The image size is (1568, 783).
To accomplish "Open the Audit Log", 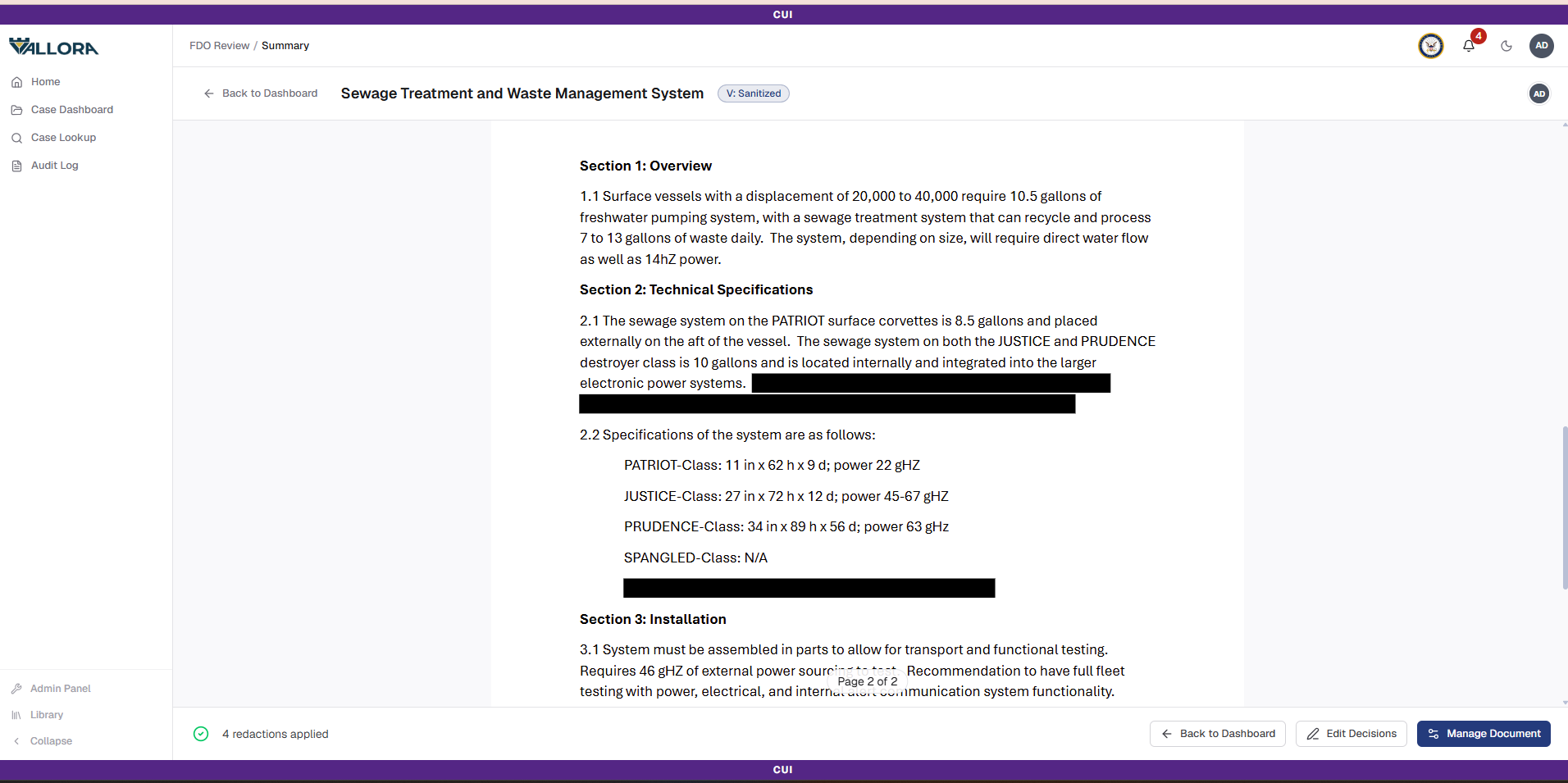I will [x=54, y=166].
